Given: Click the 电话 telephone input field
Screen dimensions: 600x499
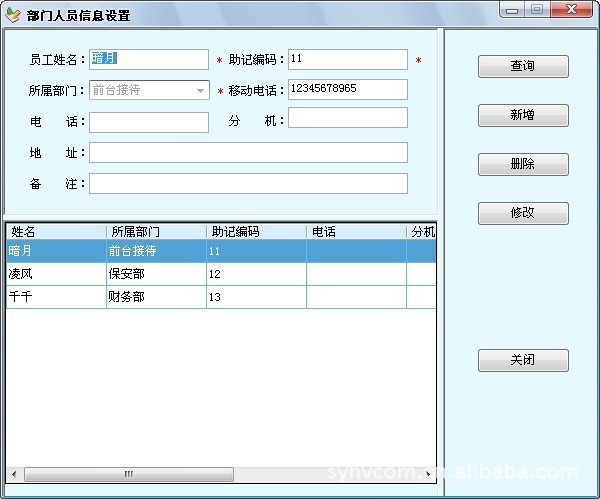Looking at the screenshot, I should pyautogui.click(x=148, y=122).
